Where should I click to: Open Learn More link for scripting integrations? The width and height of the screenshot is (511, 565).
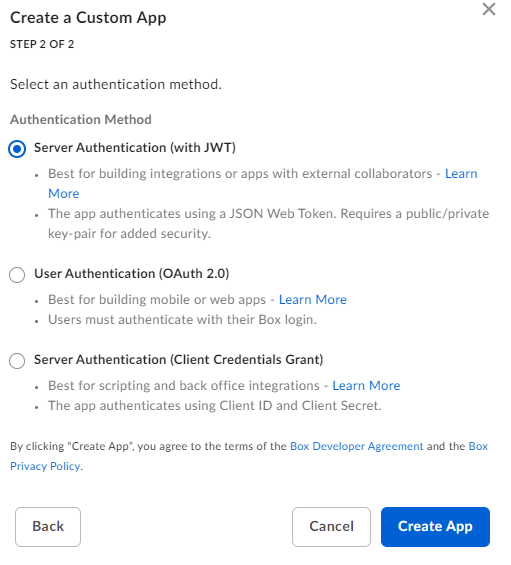366,386
